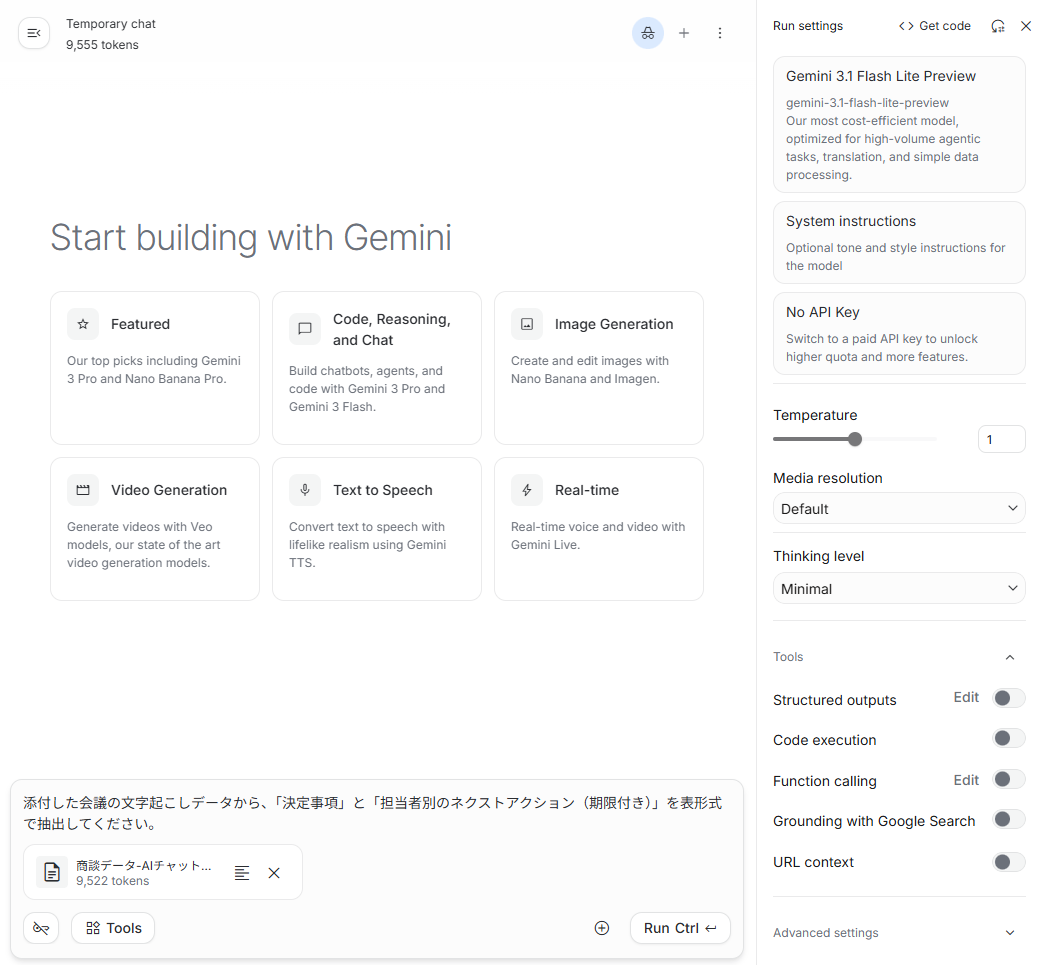
Task: Click the lightning icon on Real-time card
Action: pyautogui.click(x=526, y=490)
